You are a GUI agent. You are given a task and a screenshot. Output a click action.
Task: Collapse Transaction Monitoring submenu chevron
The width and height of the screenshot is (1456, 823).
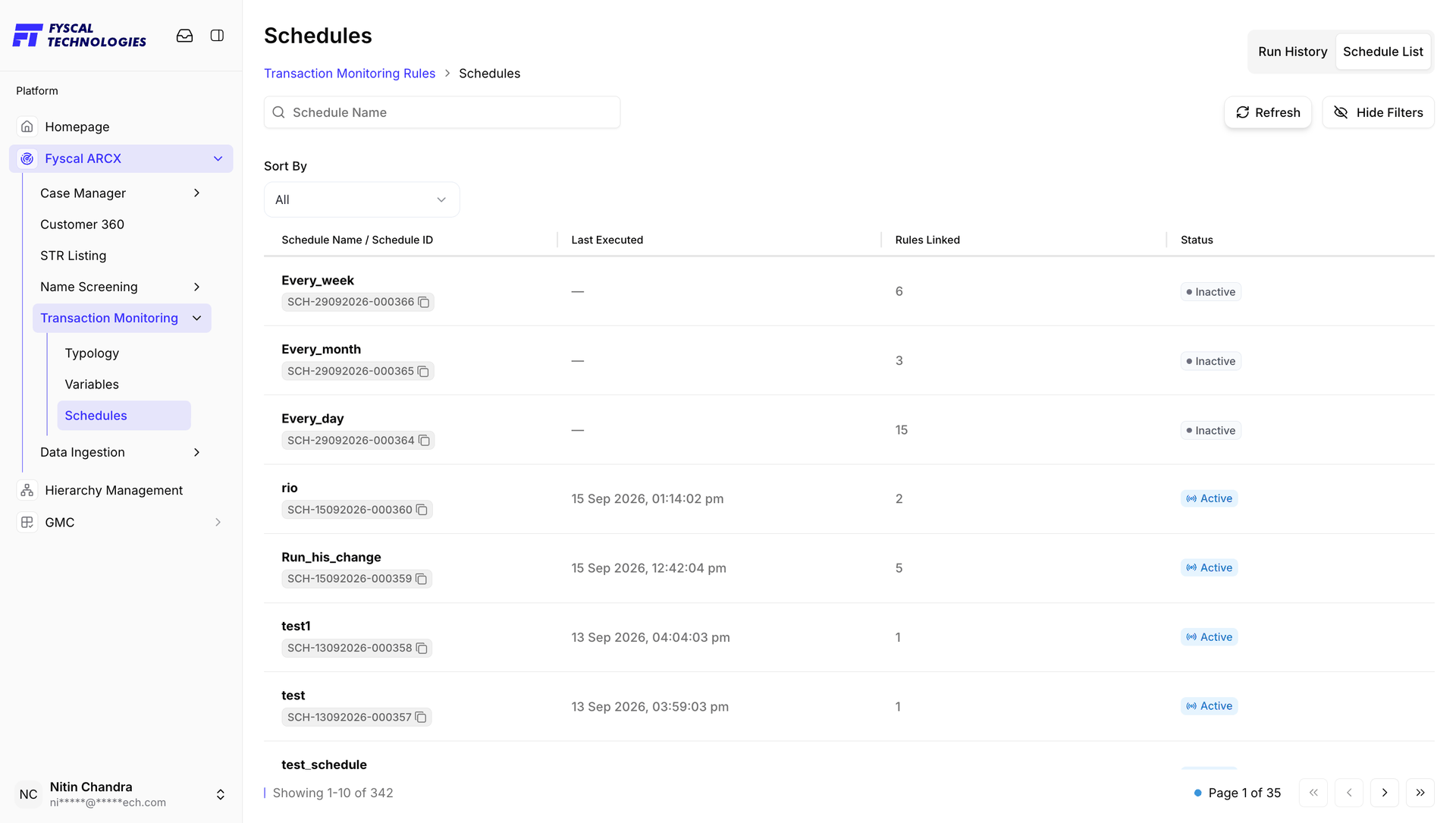197,318
